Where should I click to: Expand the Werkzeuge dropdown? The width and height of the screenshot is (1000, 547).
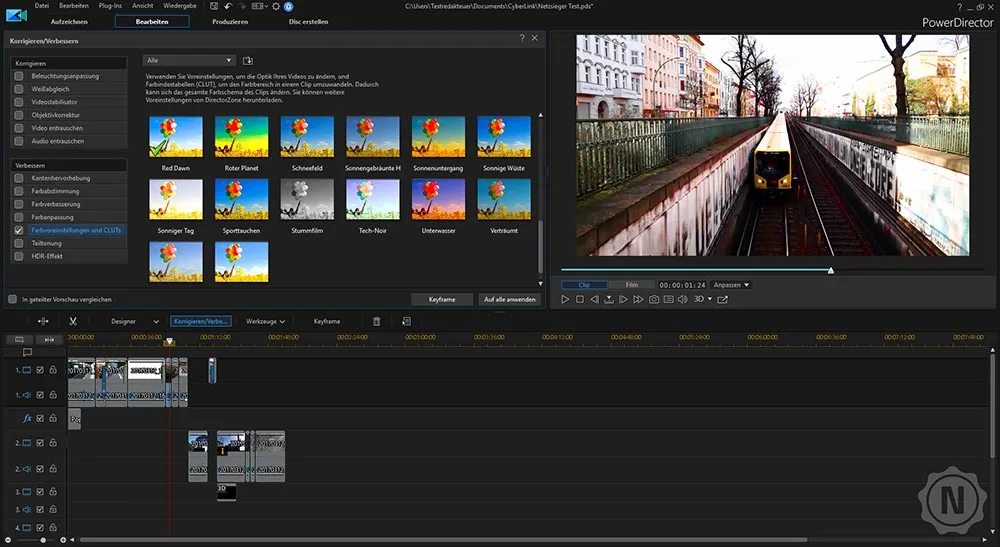click(265, 321)
